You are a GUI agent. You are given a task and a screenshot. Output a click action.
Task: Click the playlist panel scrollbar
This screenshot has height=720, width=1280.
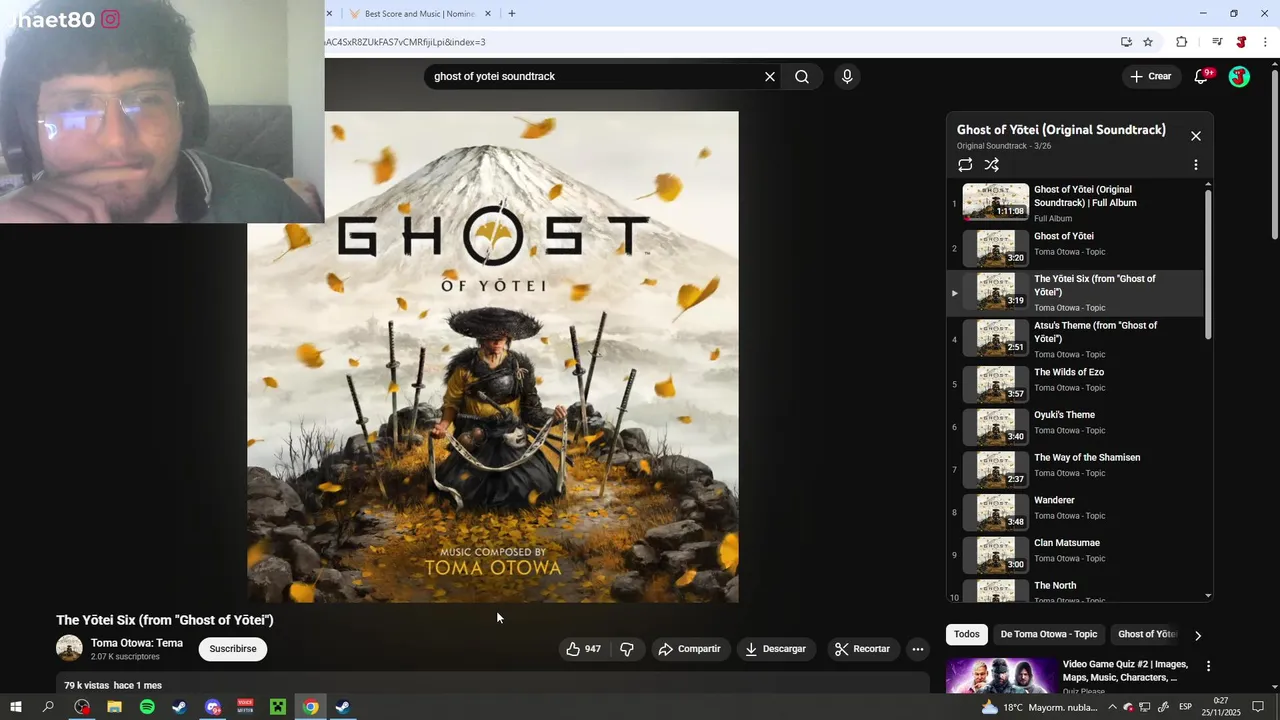(1208, 263)
